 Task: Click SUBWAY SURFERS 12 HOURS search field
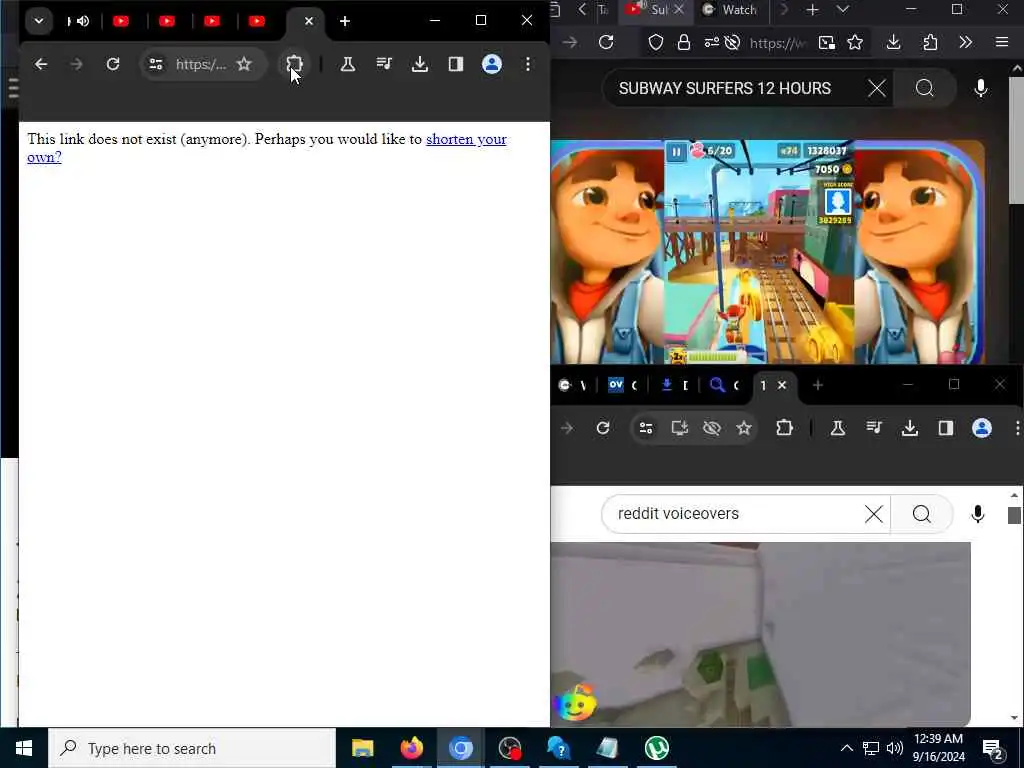tap(725, 88)
